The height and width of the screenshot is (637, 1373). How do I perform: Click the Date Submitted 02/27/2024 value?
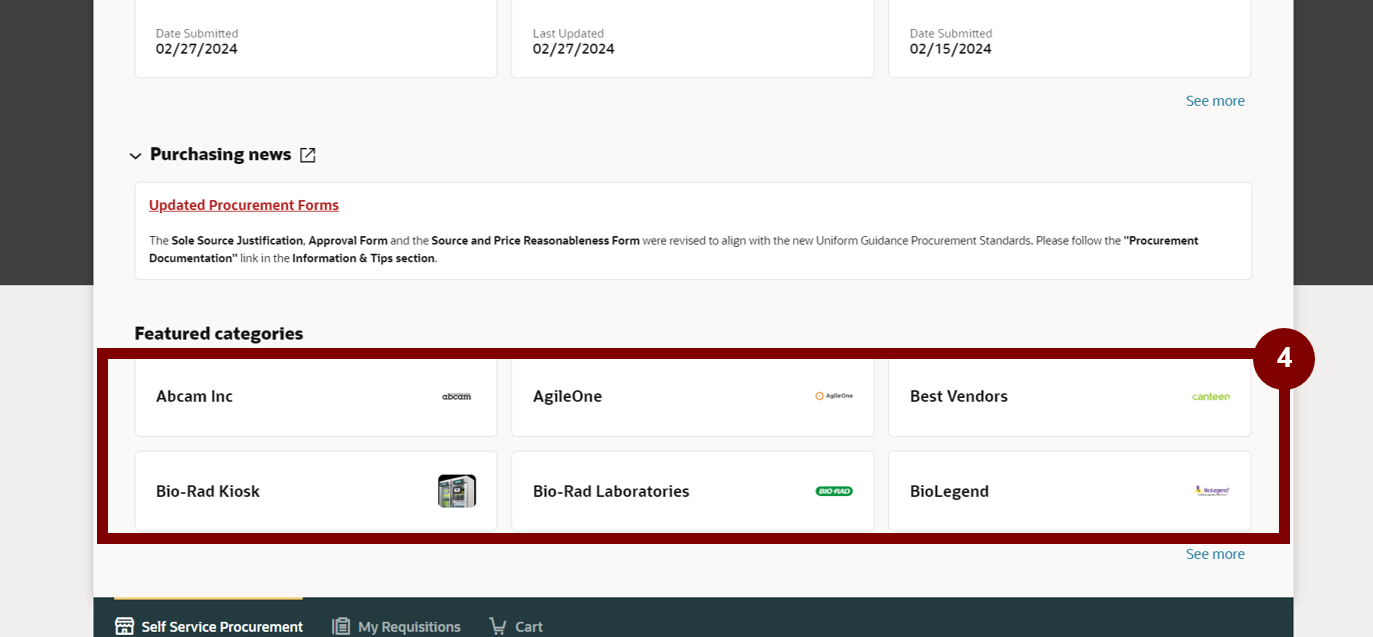[x=196, y=49]
